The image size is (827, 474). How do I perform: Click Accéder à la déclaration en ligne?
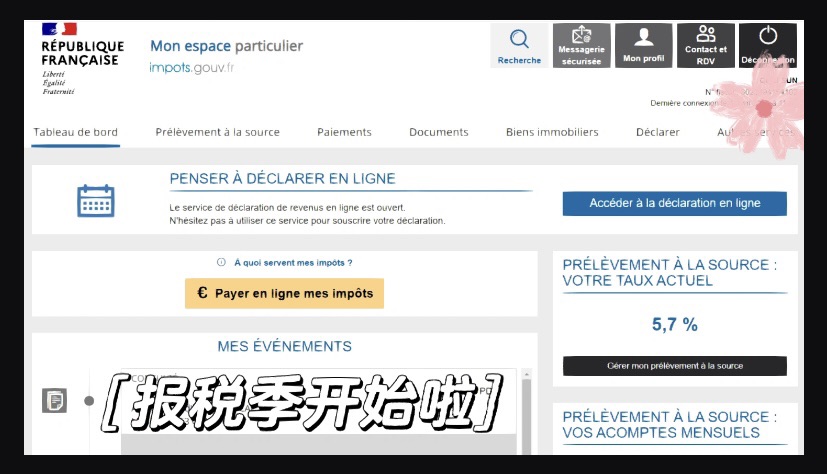[674, 203]
